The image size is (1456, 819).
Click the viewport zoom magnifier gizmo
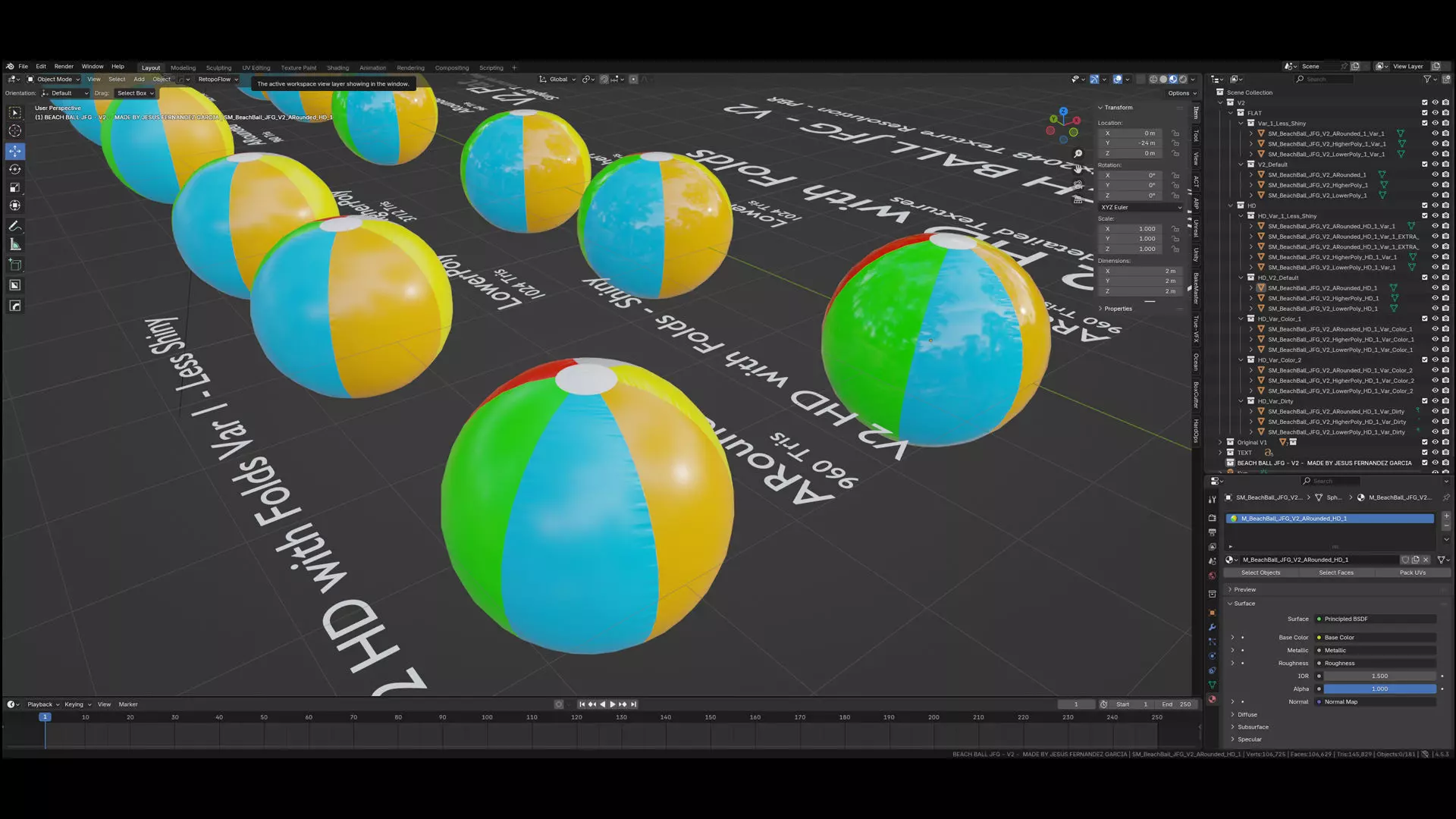tap(1078, 154)
